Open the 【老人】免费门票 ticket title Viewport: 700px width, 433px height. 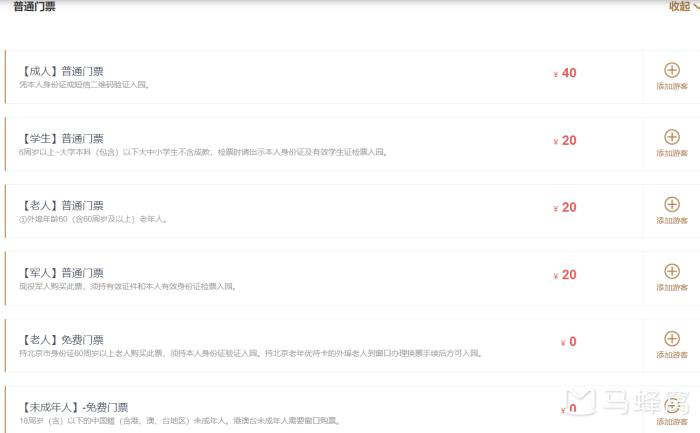61,340
